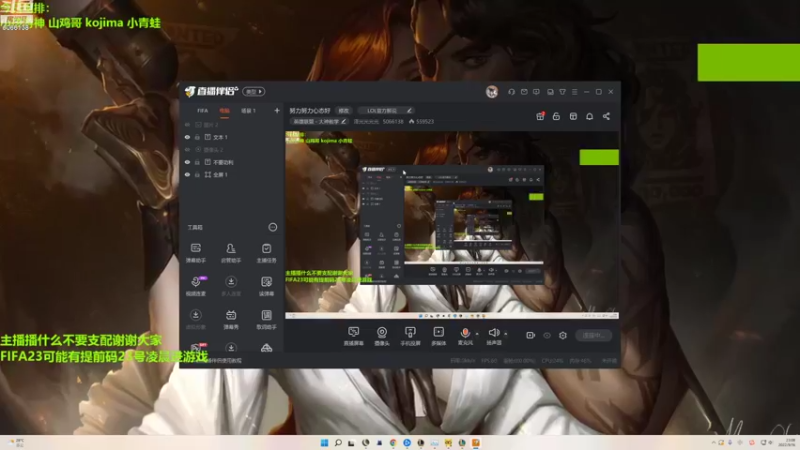Click the grey live status button bottom right
Viewport: 800px width, 450px height.
[x=593, y=335]
